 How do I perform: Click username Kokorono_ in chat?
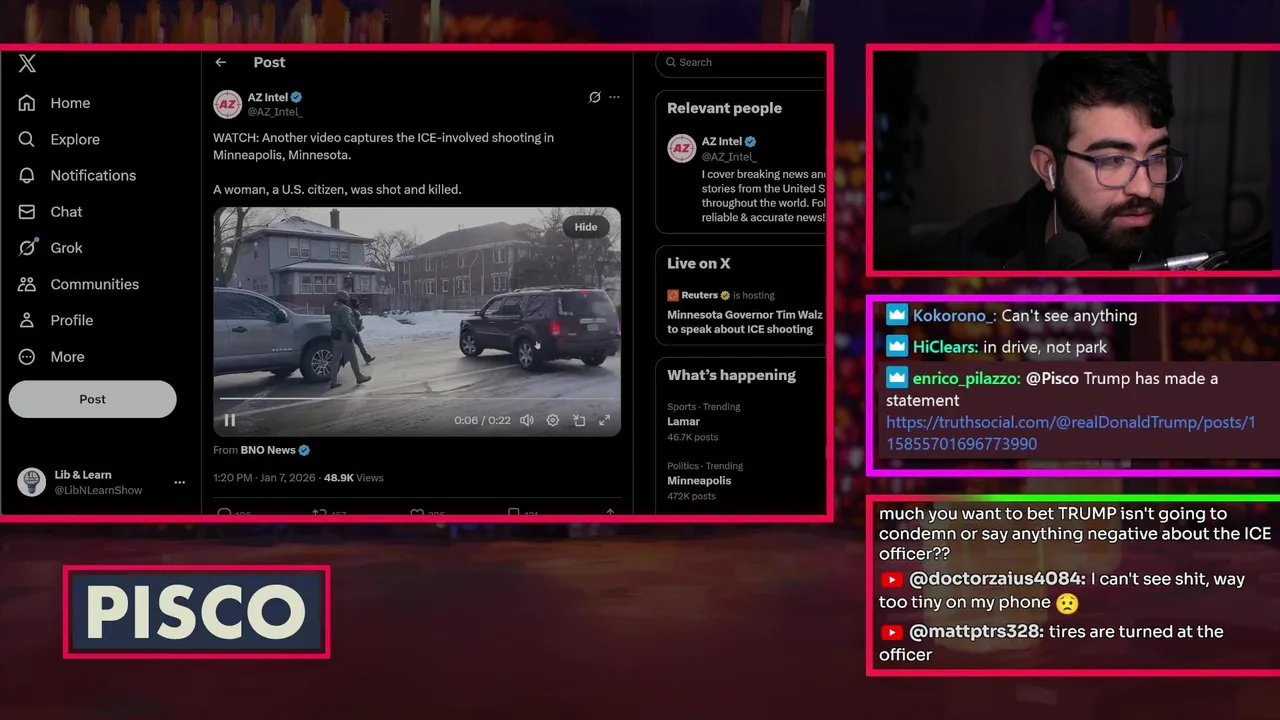pos(953,316)
